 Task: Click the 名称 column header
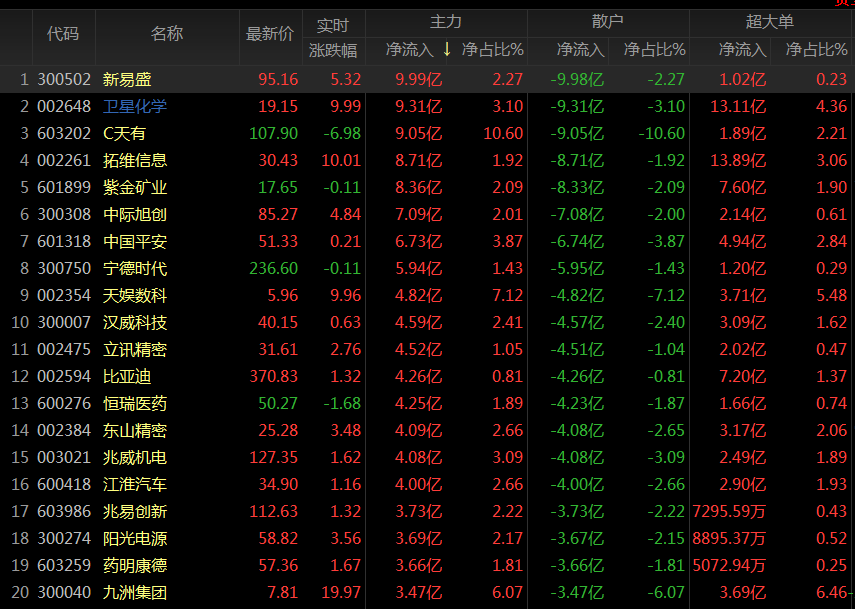167,34
